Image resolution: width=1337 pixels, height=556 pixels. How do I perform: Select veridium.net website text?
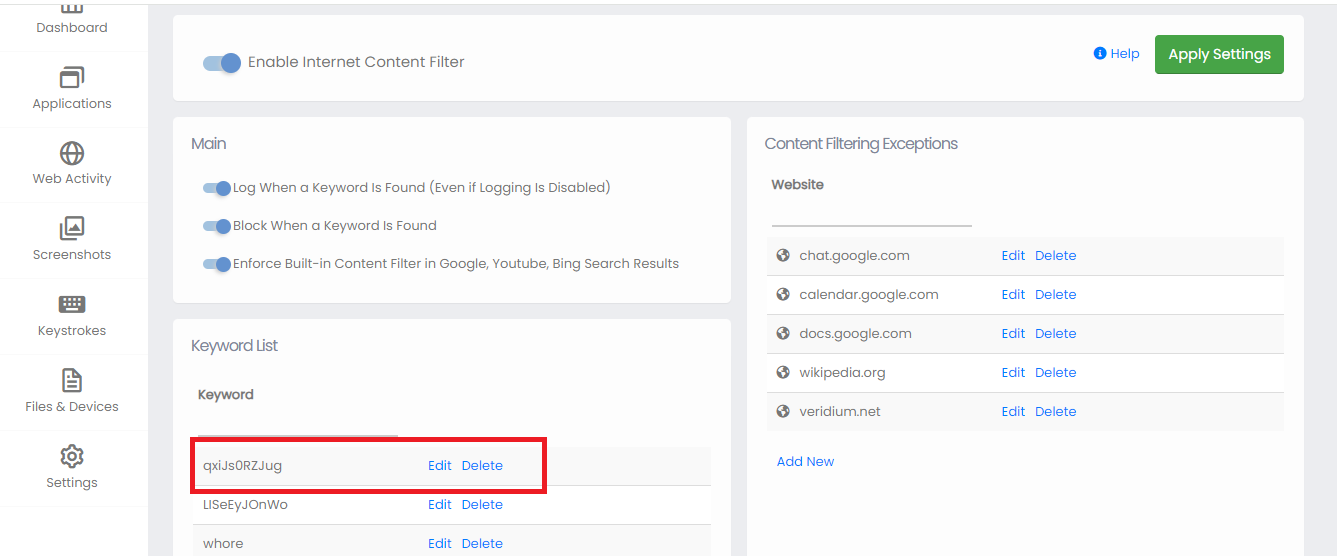point(840,411)
